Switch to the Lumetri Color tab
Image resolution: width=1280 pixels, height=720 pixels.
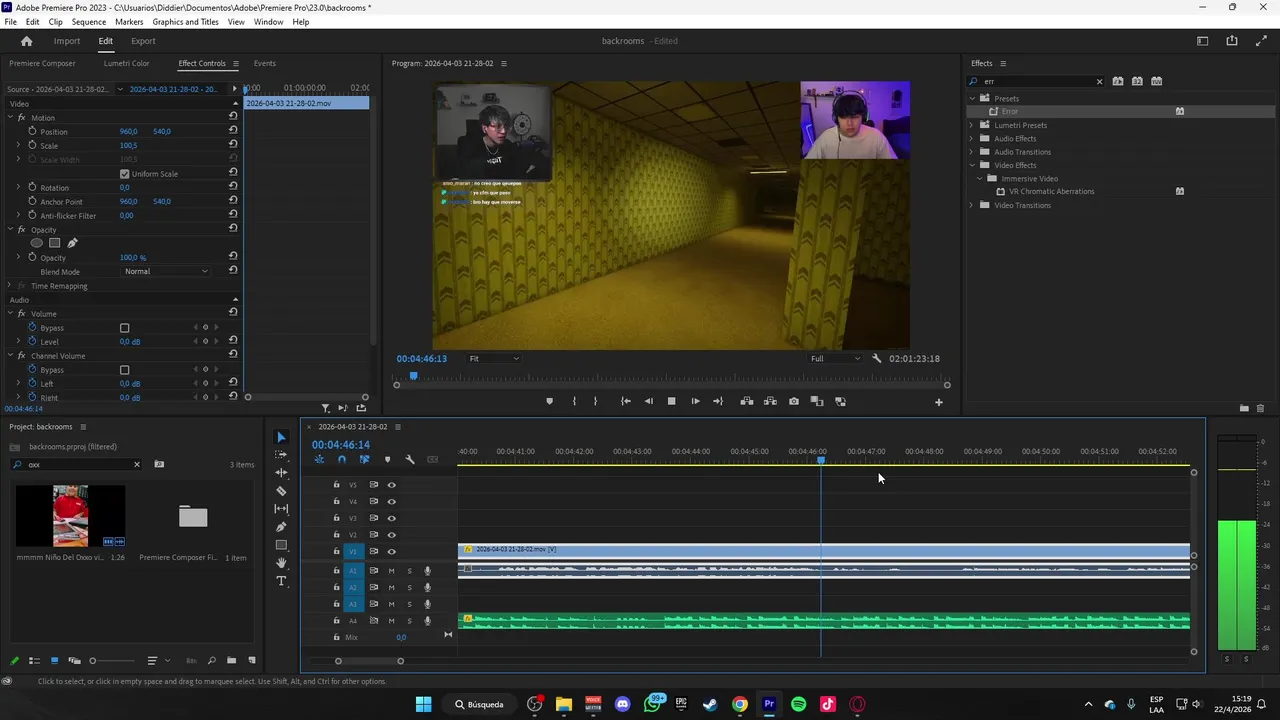[126, 64]
